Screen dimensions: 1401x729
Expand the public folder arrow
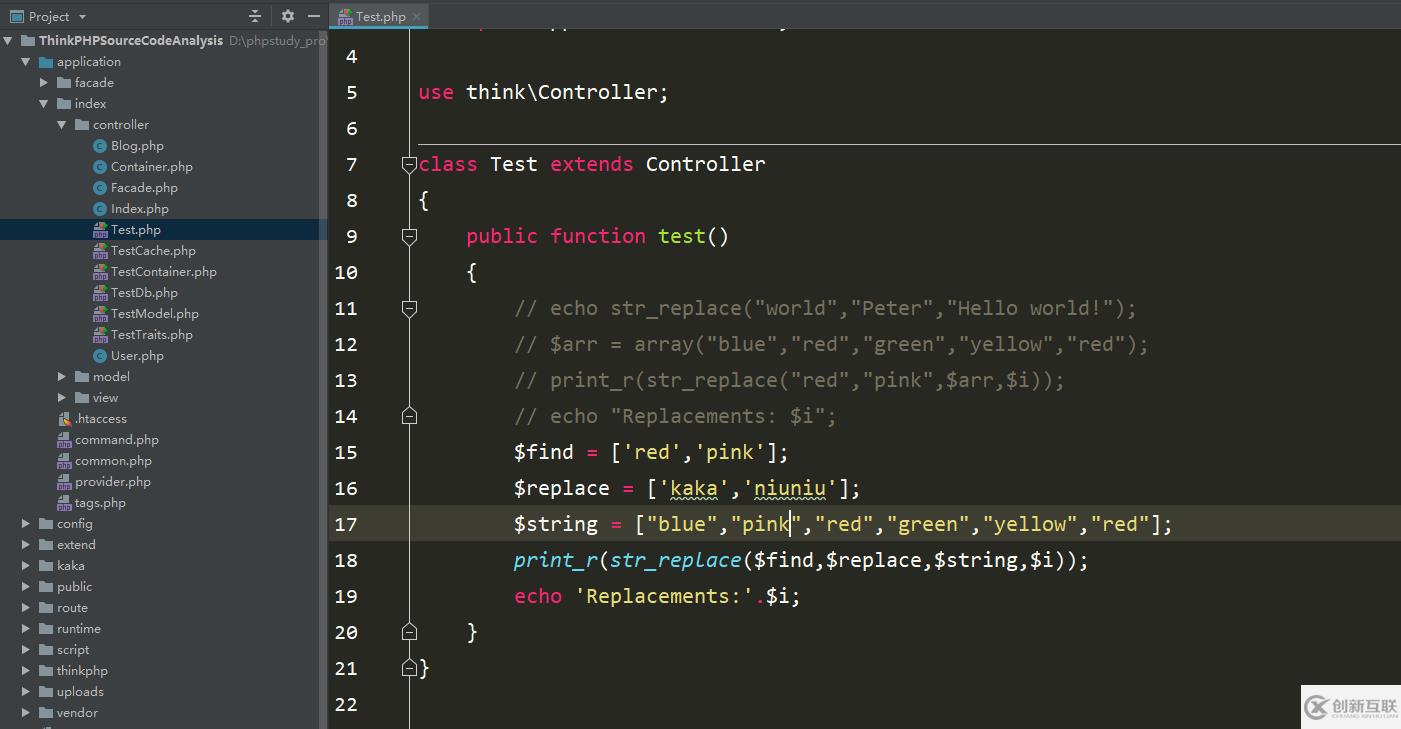(26, 587)
